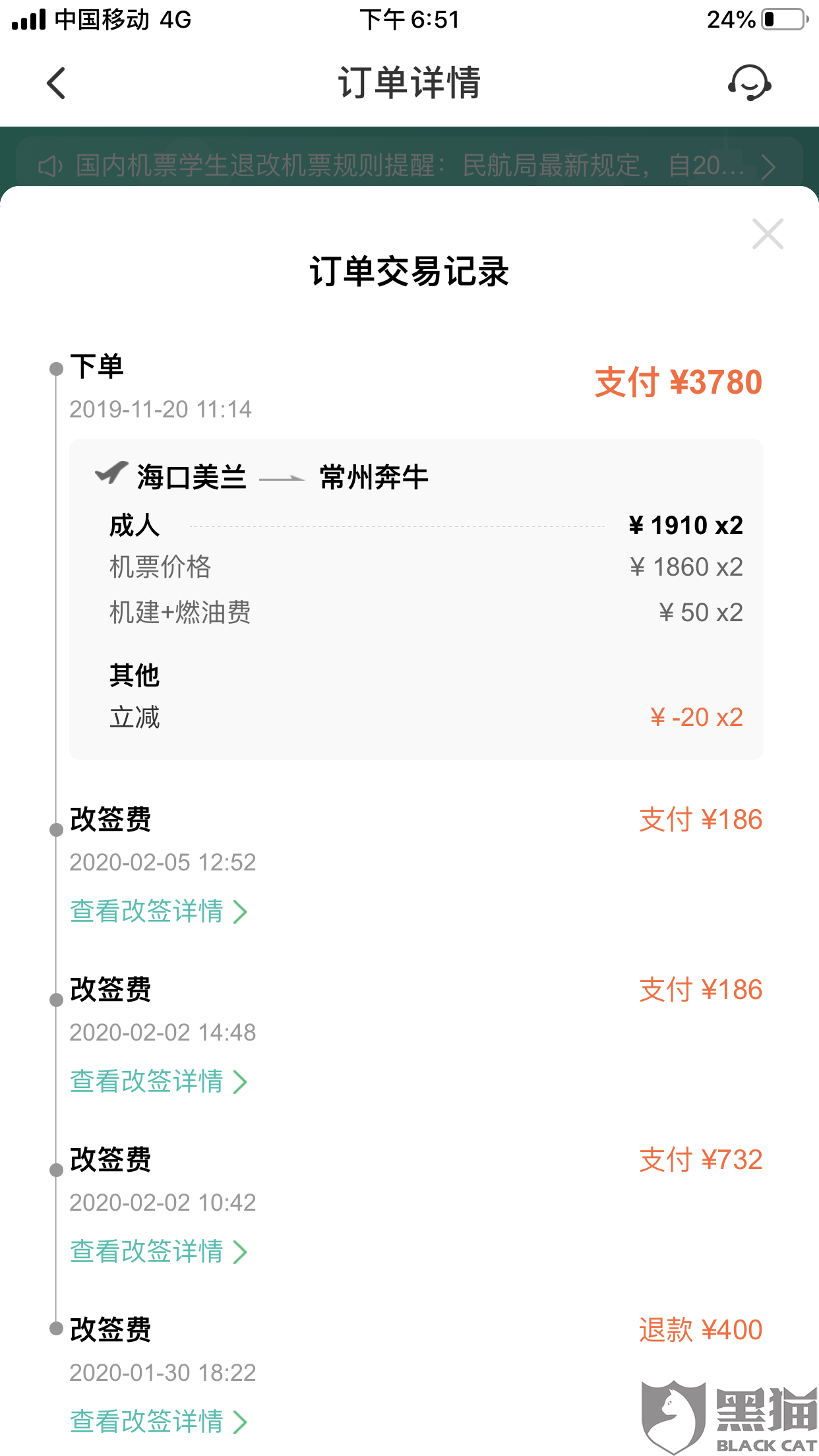Close the 订单交易记录 popup

[768, 234]
